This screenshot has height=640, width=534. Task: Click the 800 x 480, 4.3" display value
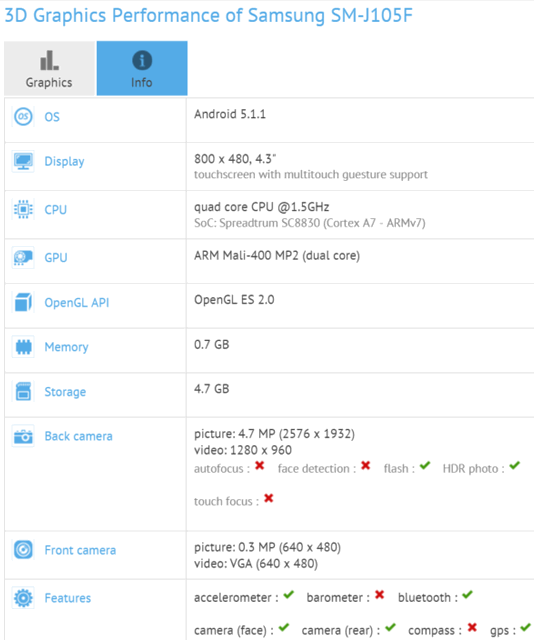tap(235, 158)
